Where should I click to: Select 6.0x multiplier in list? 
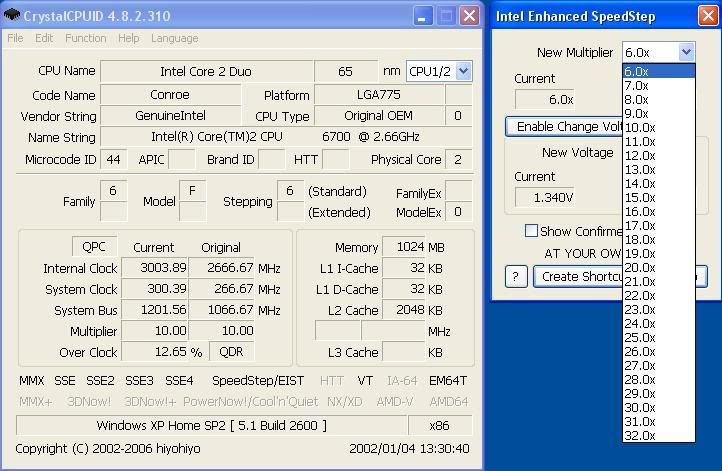pos(658,71)
